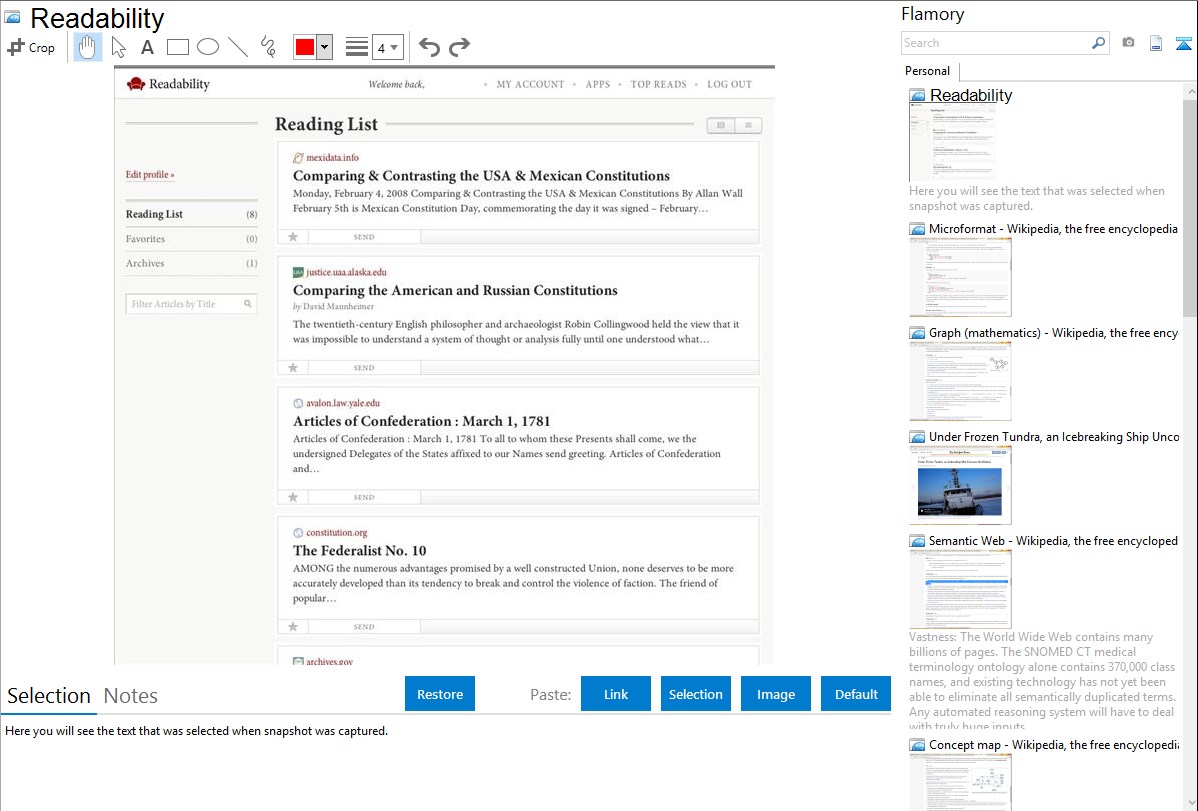Select the Crop tool
The height and width of the screenshot is (811, 1198).
tap(31, 47)
